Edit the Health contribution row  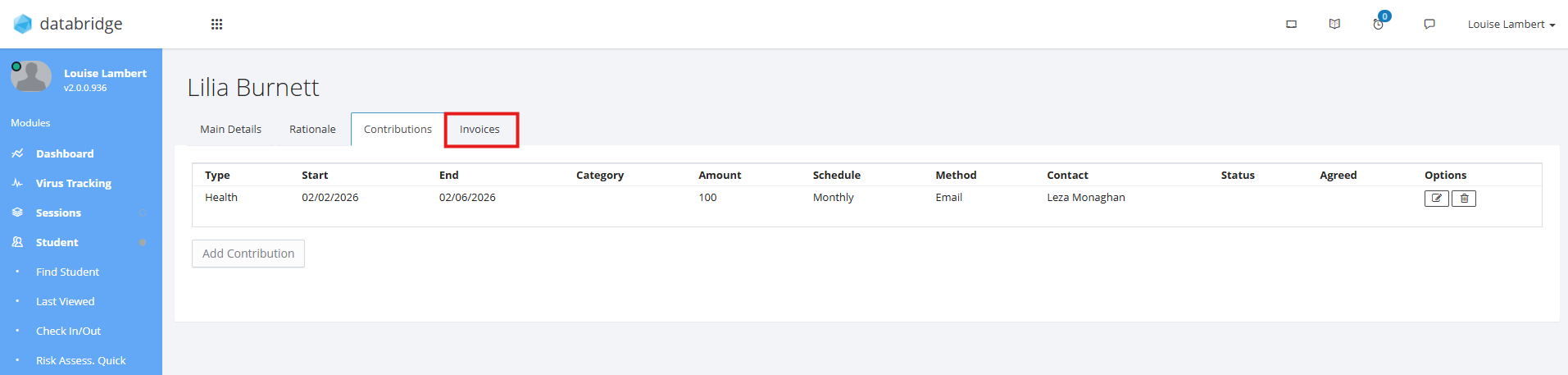pyautogui.click(x=1436, y=199)
